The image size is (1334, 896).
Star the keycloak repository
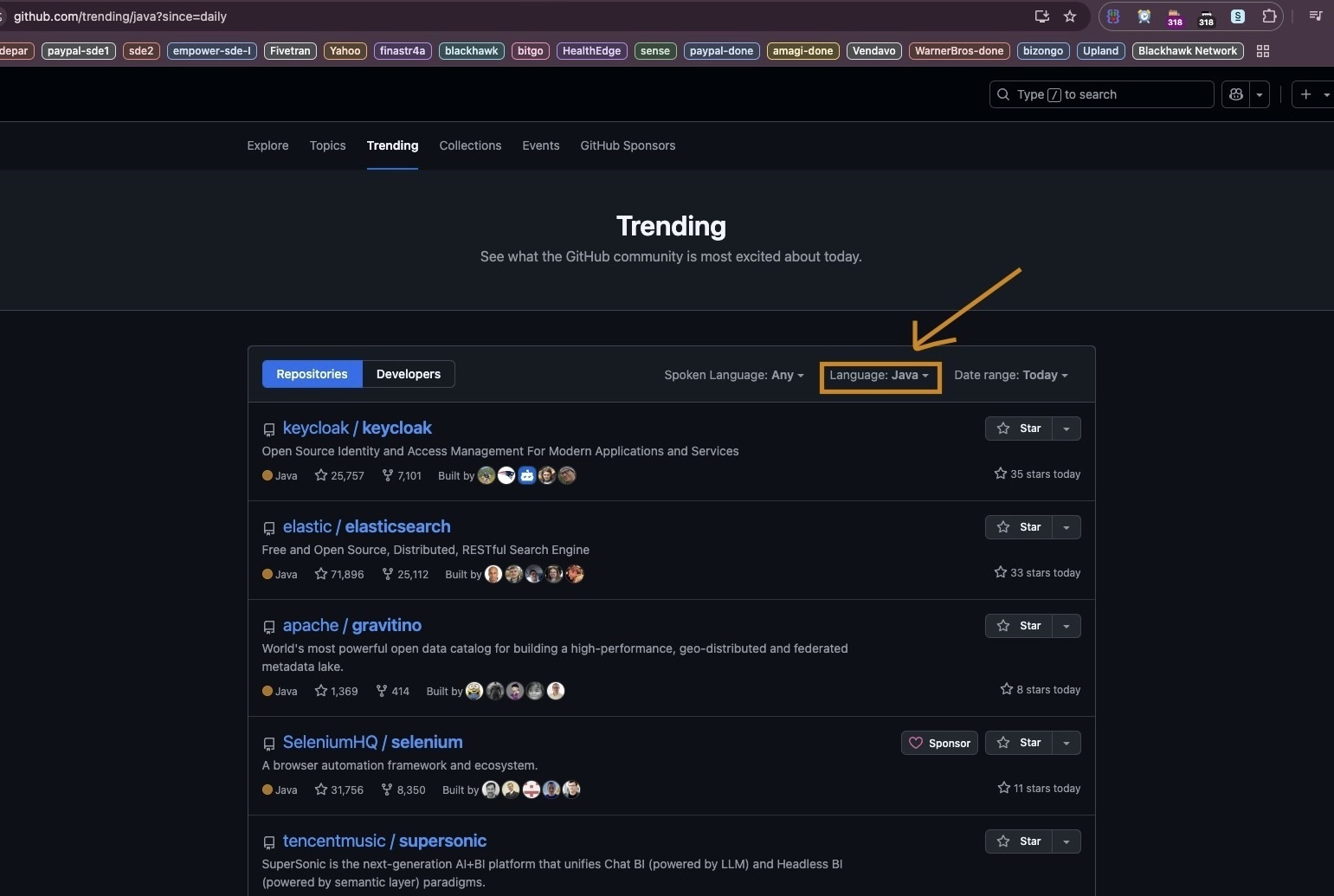[x=1019, y=429]
